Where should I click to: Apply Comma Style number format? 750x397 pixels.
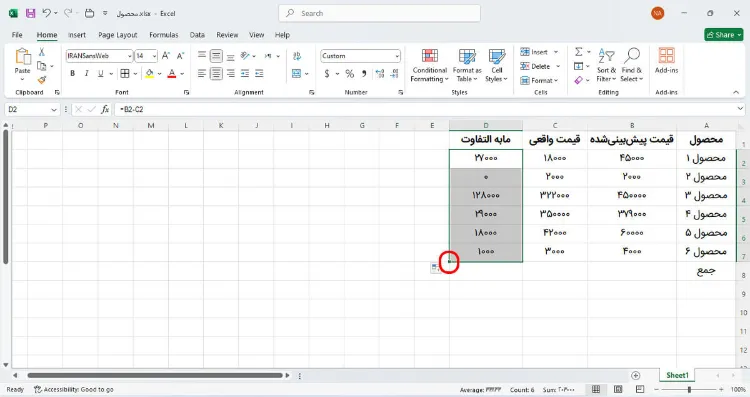pos(364,73)
